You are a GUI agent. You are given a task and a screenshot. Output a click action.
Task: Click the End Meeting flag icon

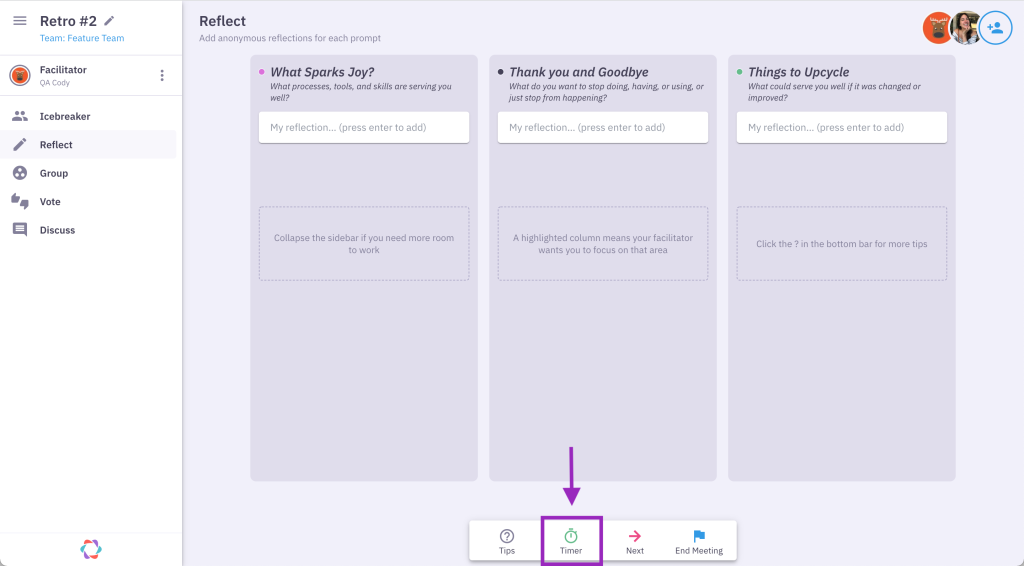click(699, 536)
